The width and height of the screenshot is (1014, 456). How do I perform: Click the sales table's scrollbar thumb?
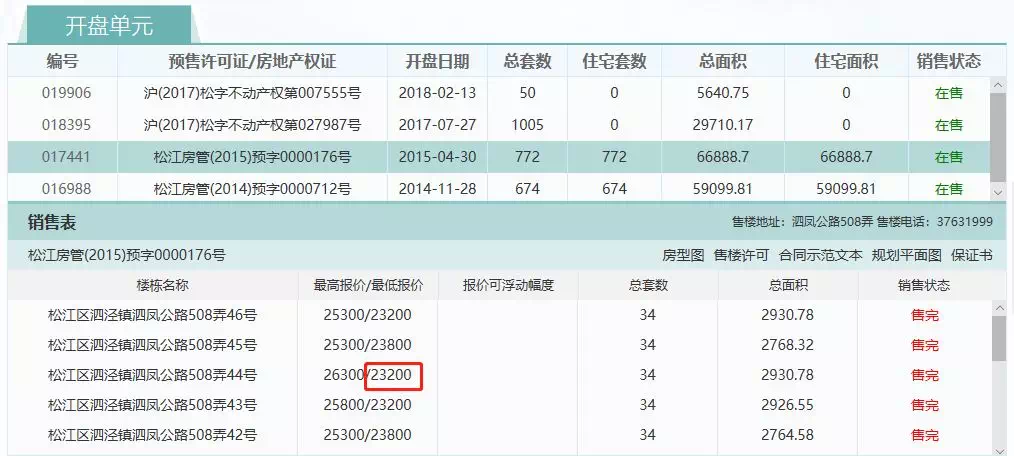click(998, 338)
